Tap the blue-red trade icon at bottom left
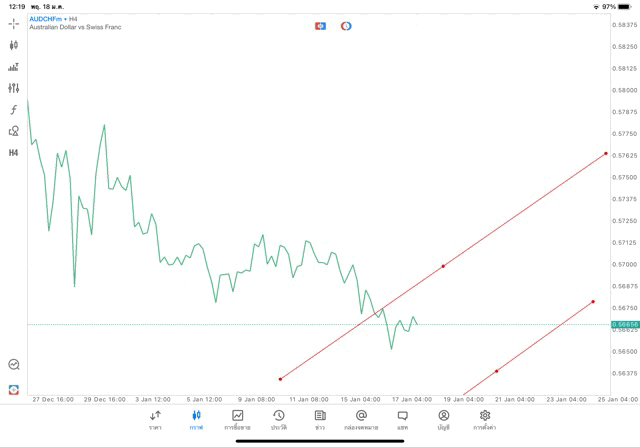640x447 pixels. click(x=14, y=389)
